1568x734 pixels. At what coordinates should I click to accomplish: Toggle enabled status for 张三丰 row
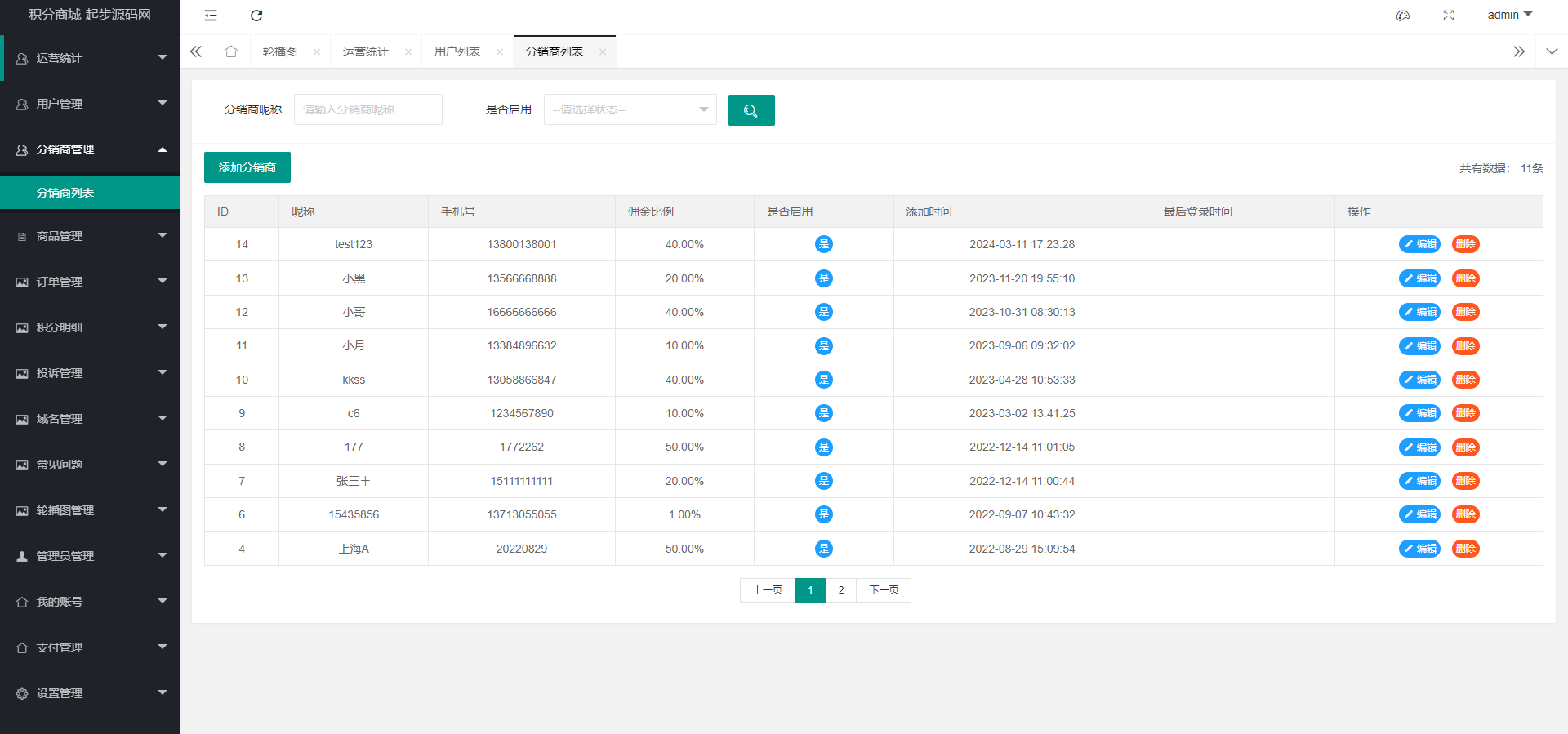coord(823,481)
